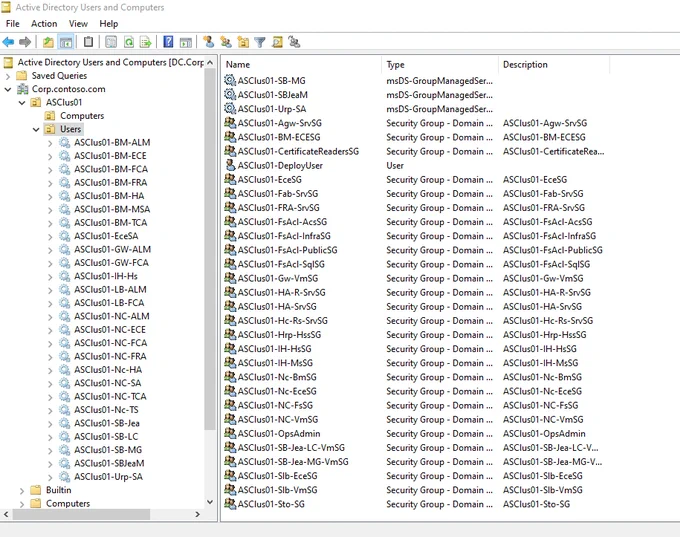Create a new user with toolbar icon
Image resolution: width=680 pixels, height=537 pixels.
209,42
